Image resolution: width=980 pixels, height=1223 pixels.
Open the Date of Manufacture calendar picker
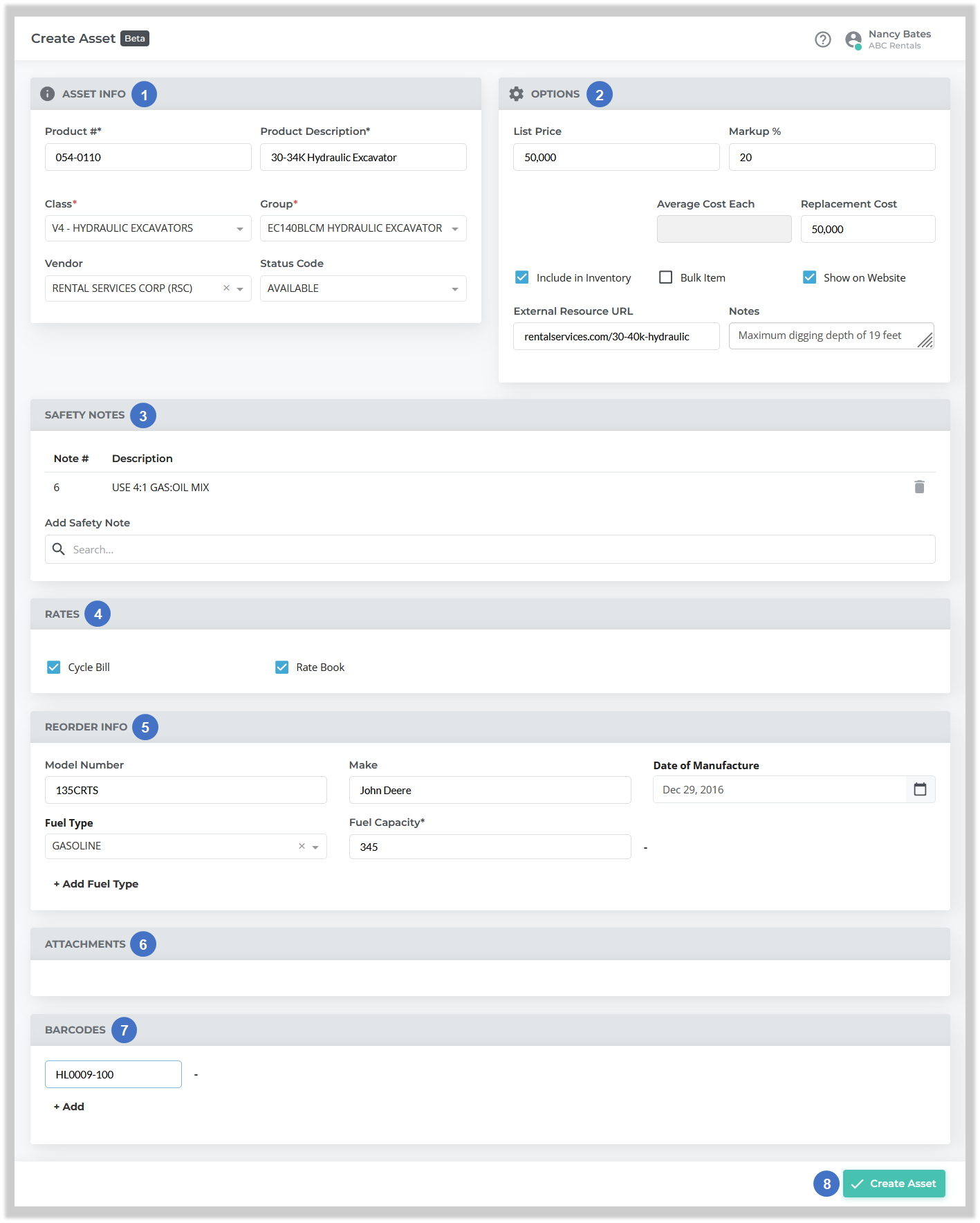coord(920,789)
